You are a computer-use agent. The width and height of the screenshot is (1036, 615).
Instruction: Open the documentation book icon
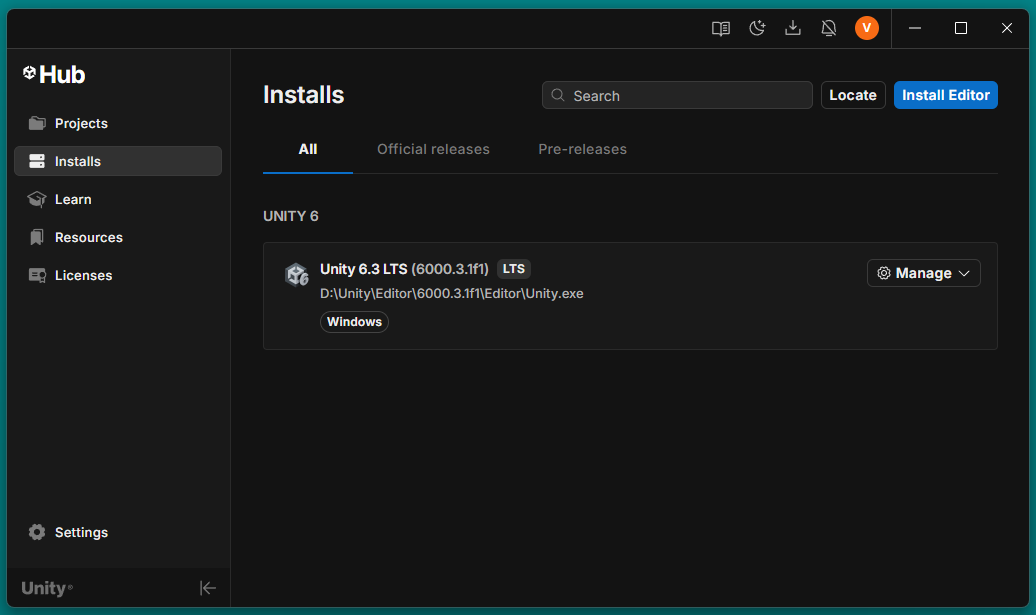click(x=720, y=28)
